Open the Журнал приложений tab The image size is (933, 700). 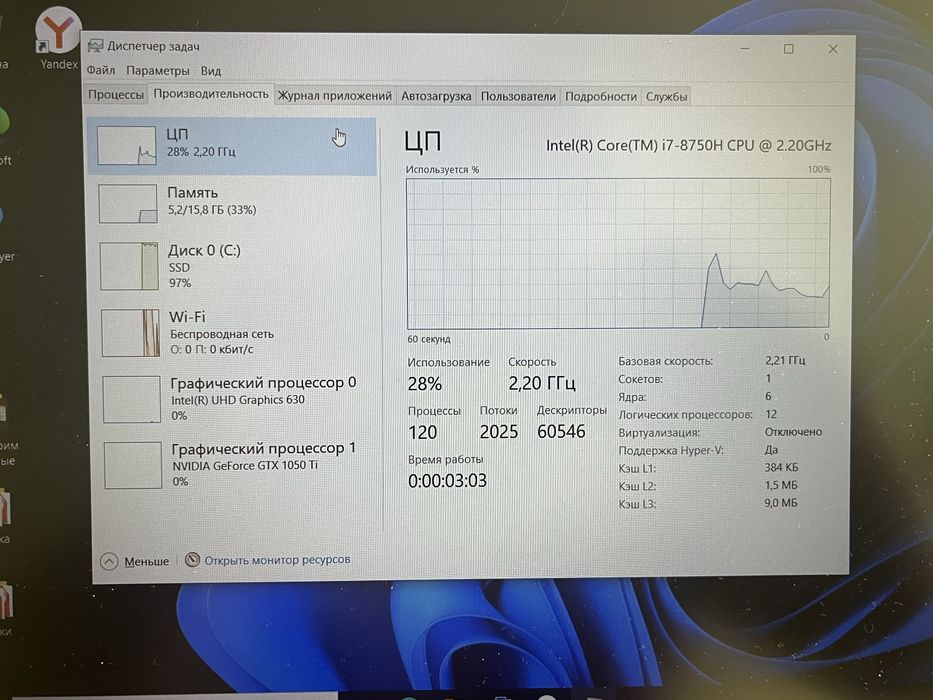[334, 96]
